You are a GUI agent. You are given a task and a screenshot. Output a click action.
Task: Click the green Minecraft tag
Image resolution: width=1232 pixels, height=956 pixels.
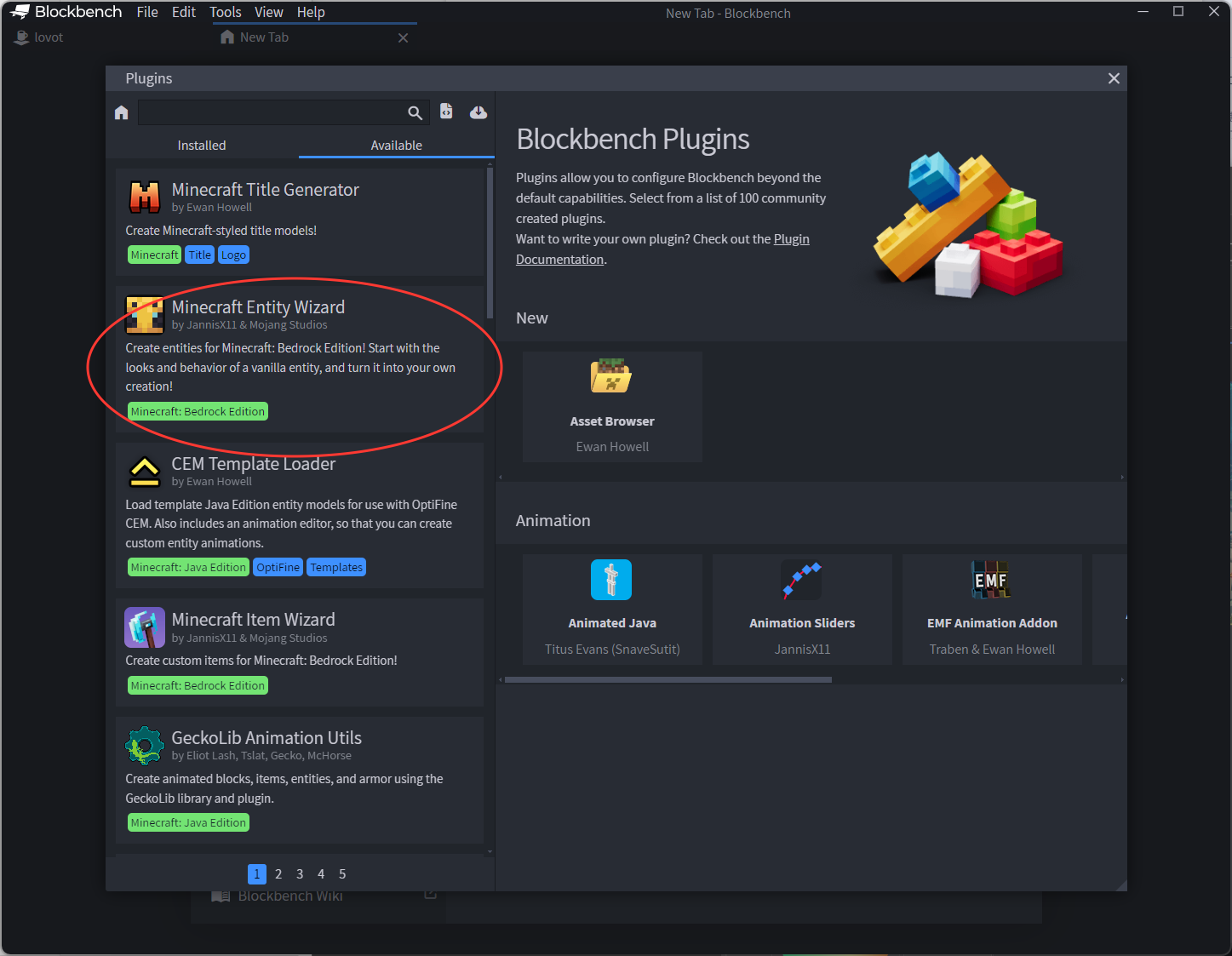[154, 255]
